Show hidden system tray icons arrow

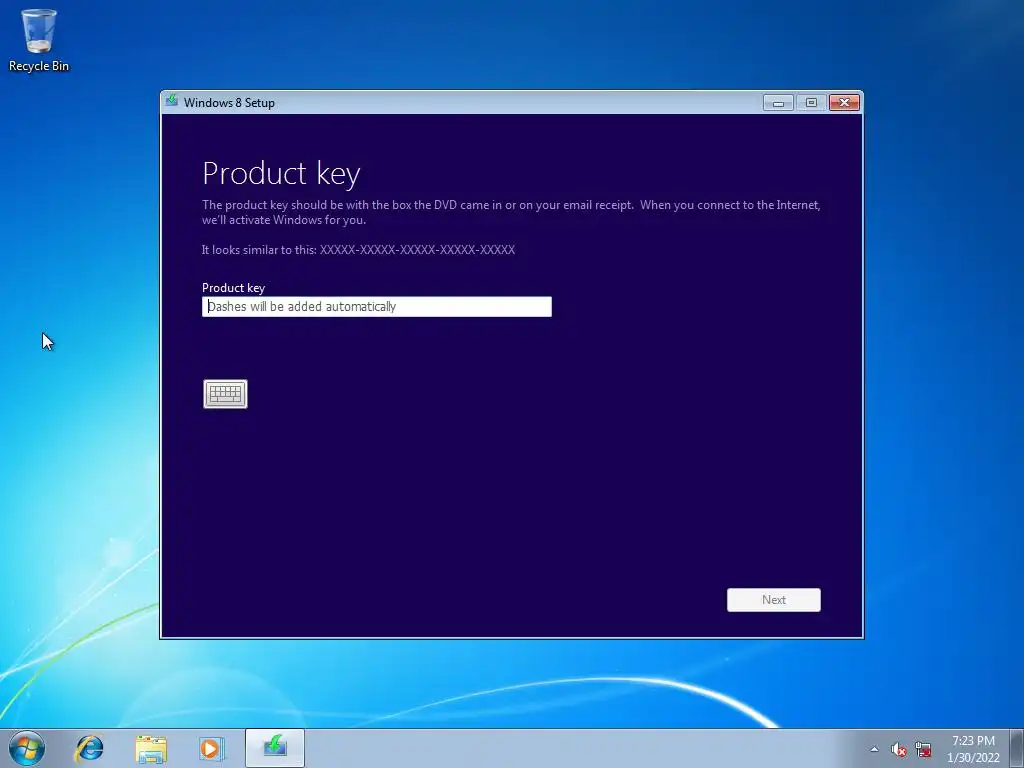(874, 749)
